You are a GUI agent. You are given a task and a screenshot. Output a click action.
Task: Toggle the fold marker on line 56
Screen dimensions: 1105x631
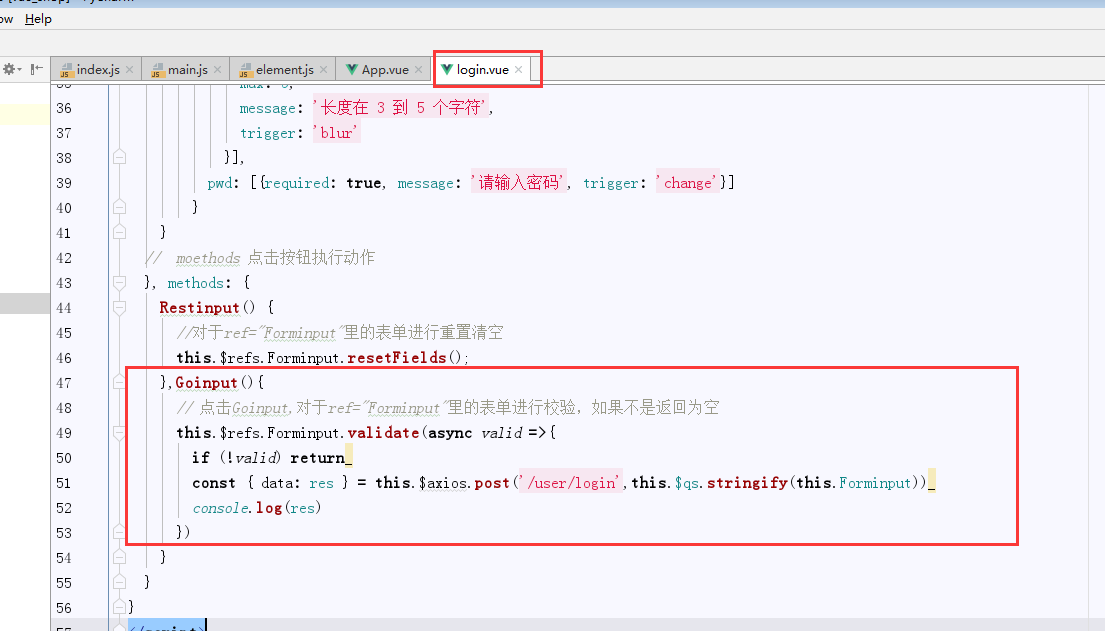(x=119, y=607)
